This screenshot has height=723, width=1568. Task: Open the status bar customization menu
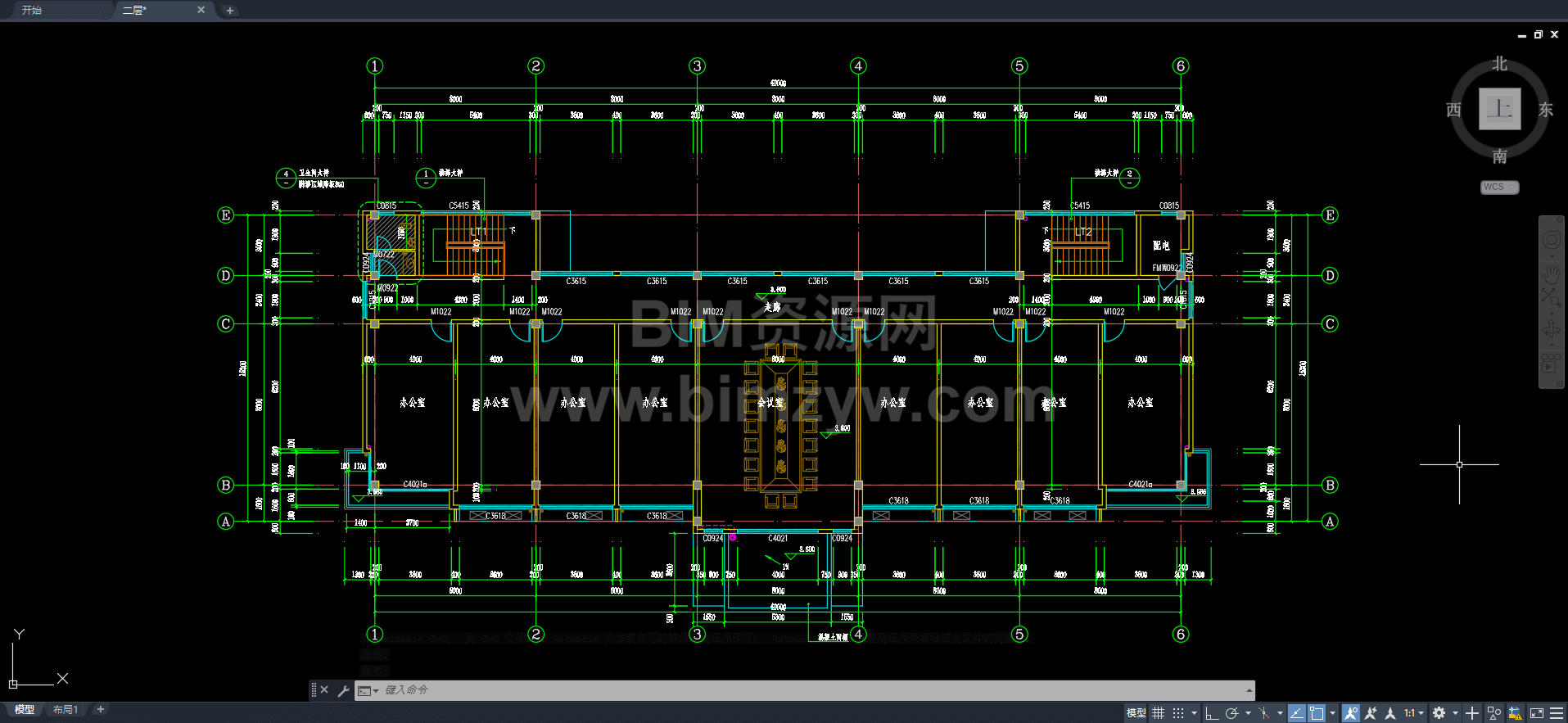coord(1557,713)
